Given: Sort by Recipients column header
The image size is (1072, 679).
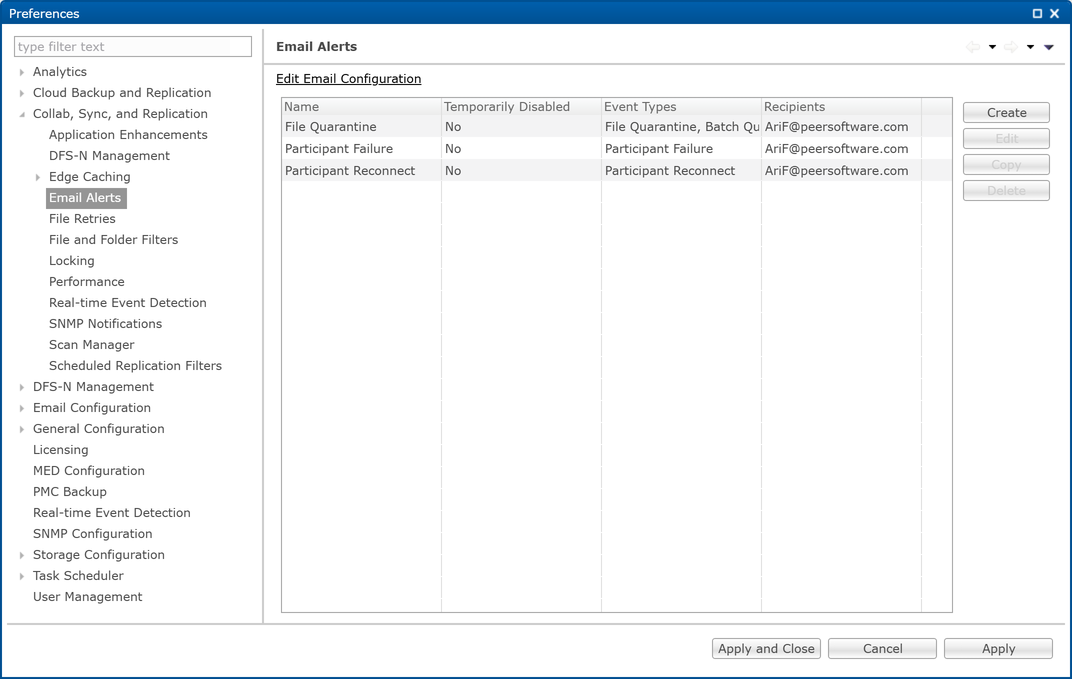Looking at the screenshot, I should point(842,107).
